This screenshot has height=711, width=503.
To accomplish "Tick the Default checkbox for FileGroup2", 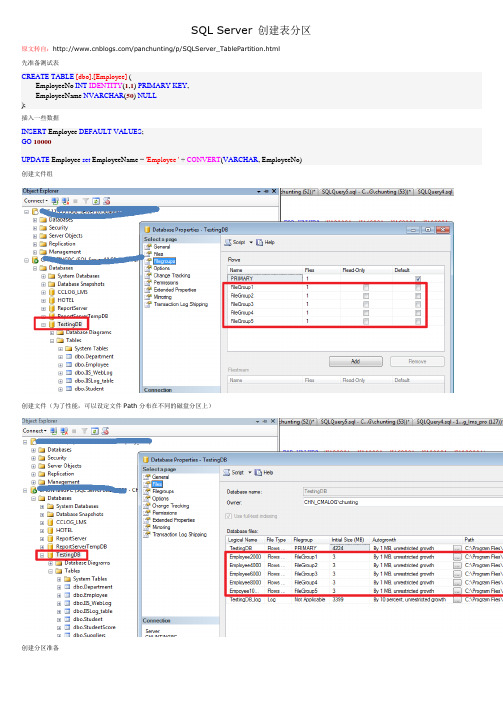I will click(x=418, y=296).
